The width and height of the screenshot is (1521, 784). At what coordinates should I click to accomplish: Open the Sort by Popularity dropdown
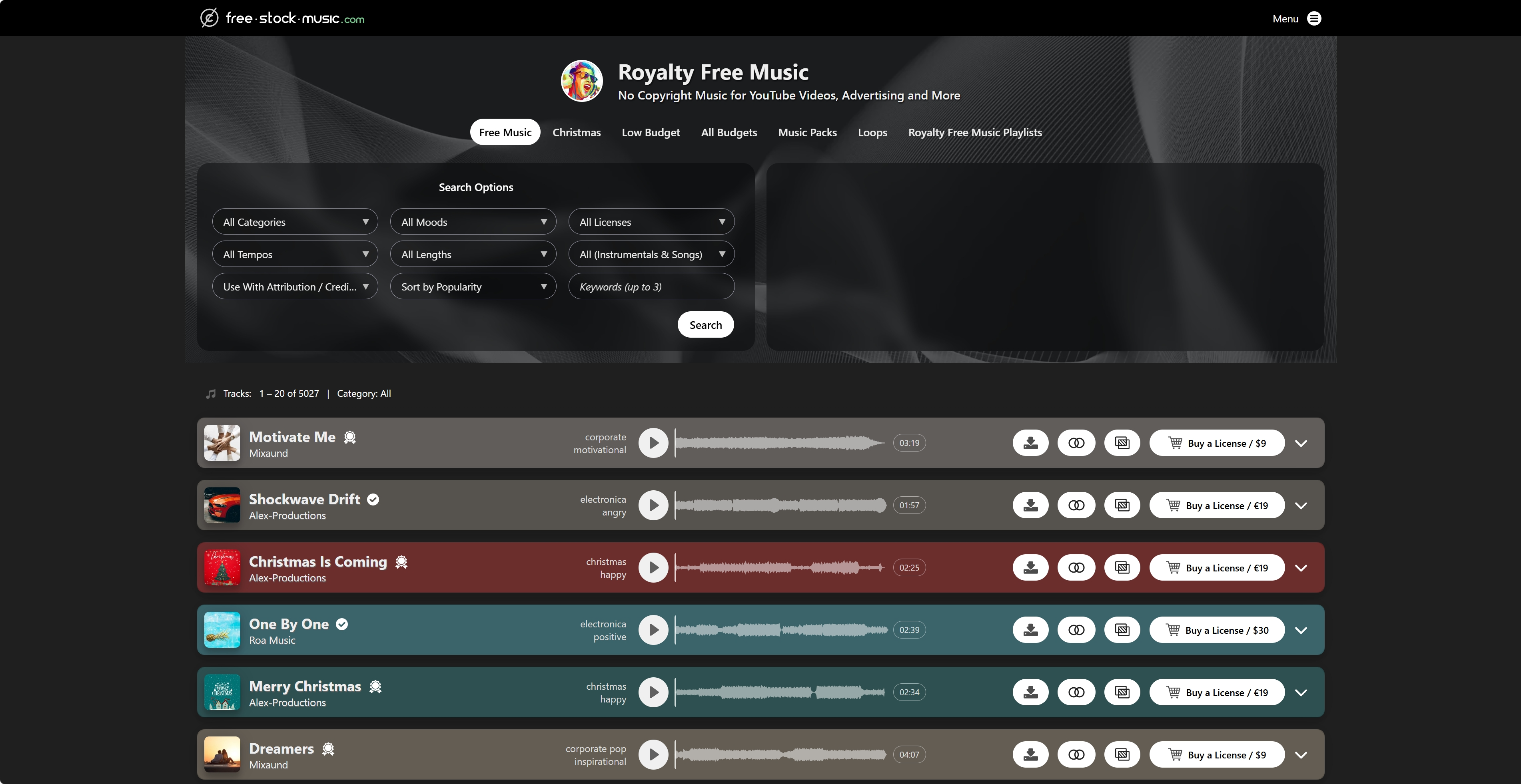[x=473, y=287]
